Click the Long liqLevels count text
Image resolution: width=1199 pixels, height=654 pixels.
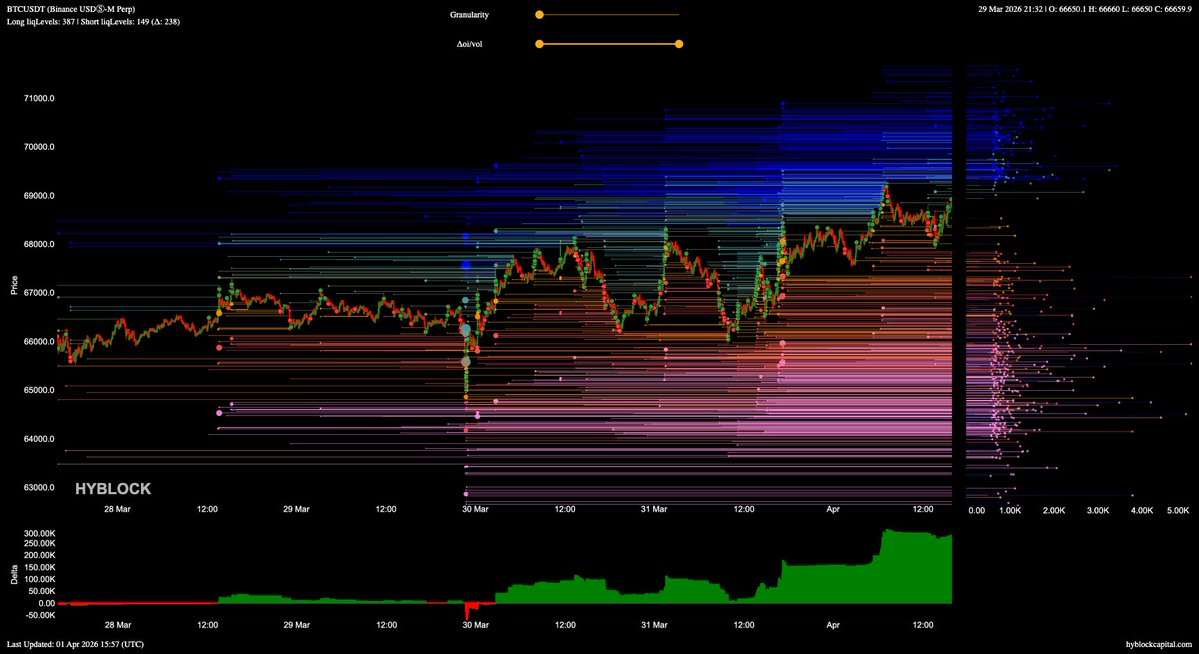45,21
